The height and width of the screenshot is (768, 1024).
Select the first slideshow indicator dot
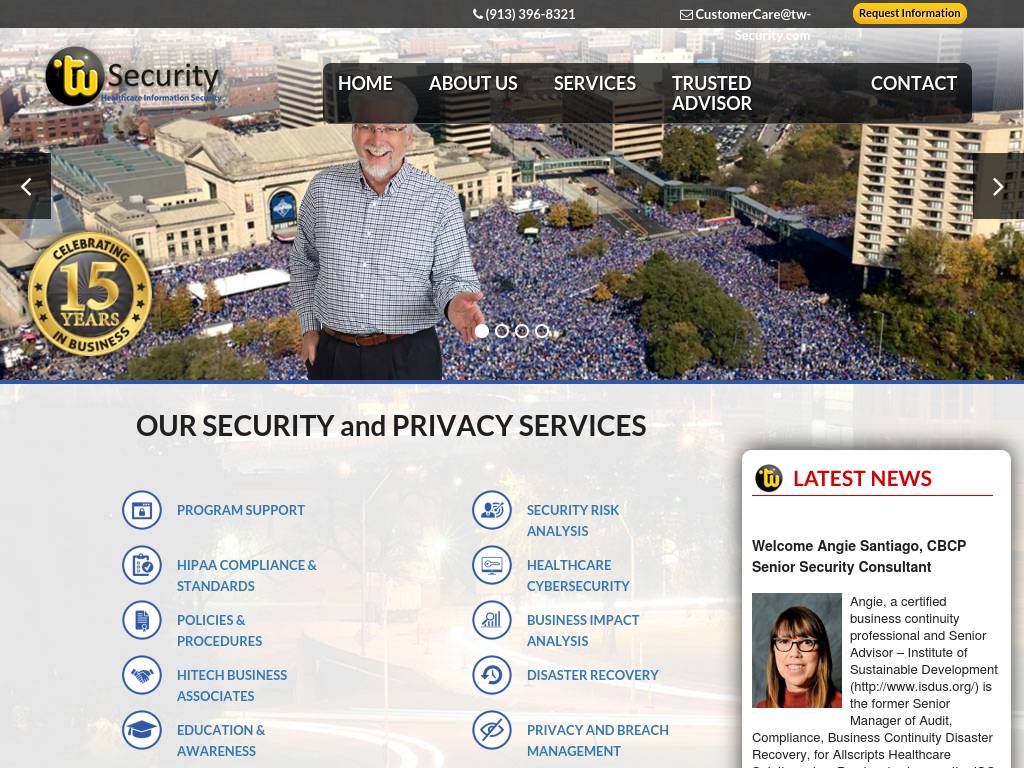click(x=482, y=331)
